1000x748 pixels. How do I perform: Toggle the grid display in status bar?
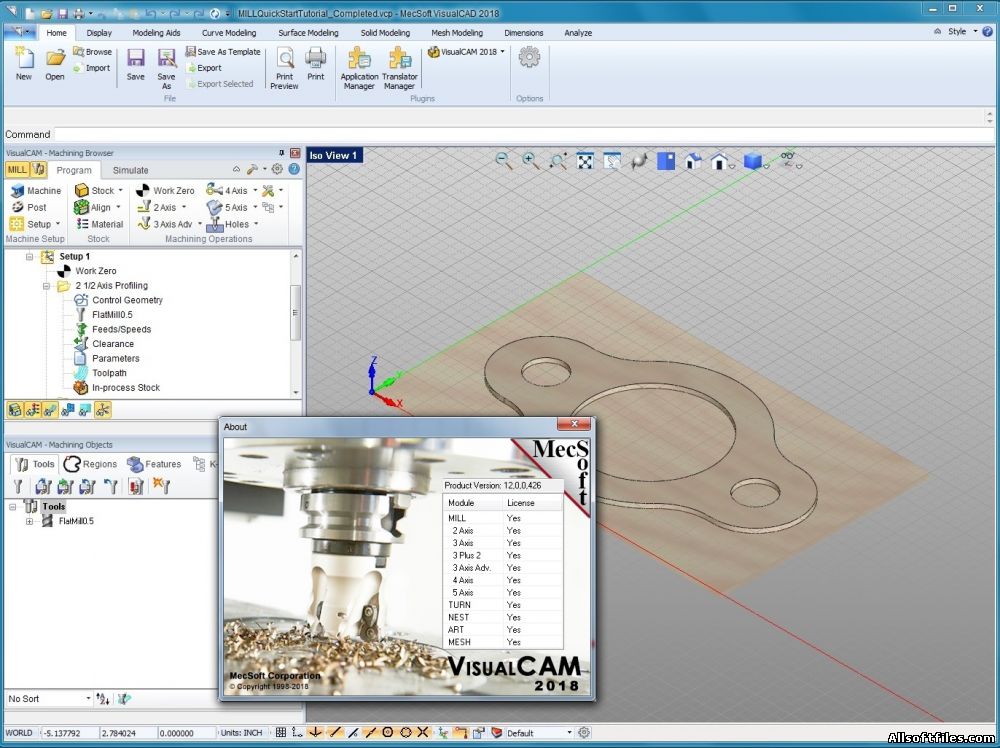point(281,733)
